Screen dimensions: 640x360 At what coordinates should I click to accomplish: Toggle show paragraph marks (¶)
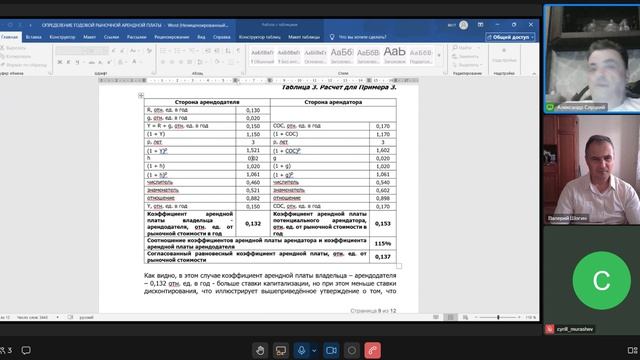click(238, 51)
